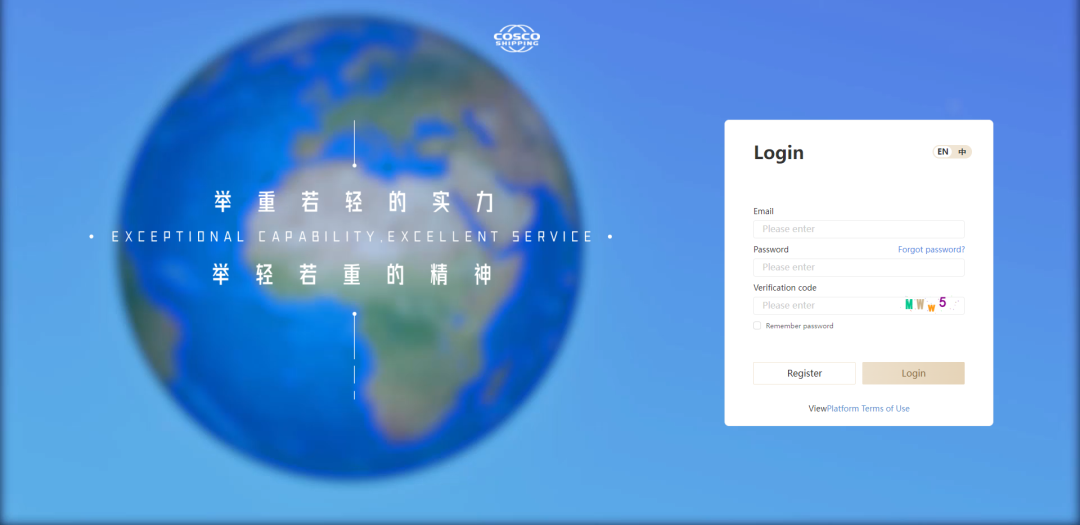
Task: Click the slogan 举轻若重的精神
Action: [353, 275]
